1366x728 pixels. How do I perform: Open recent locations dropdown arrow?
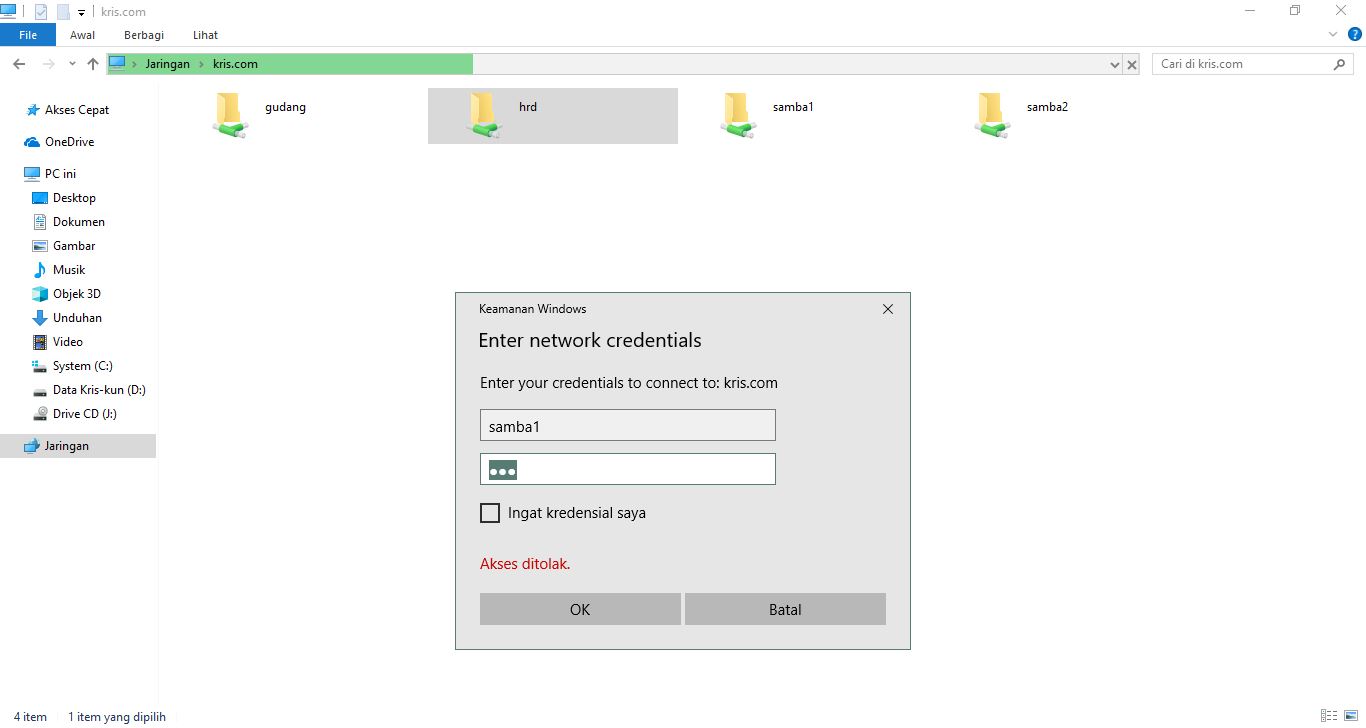pyautogui.click(x=72, y=64)
